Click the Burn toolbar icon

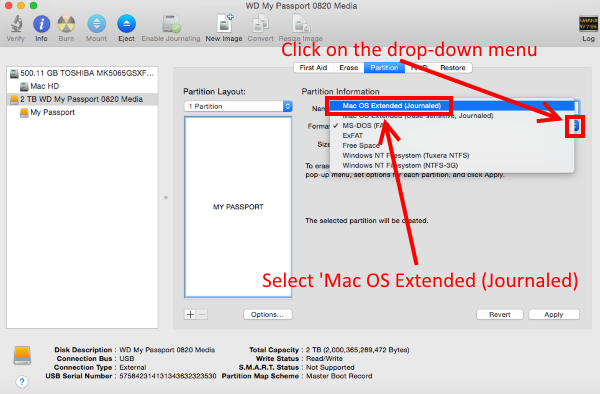pyautogui.click(x=66, y=28)
